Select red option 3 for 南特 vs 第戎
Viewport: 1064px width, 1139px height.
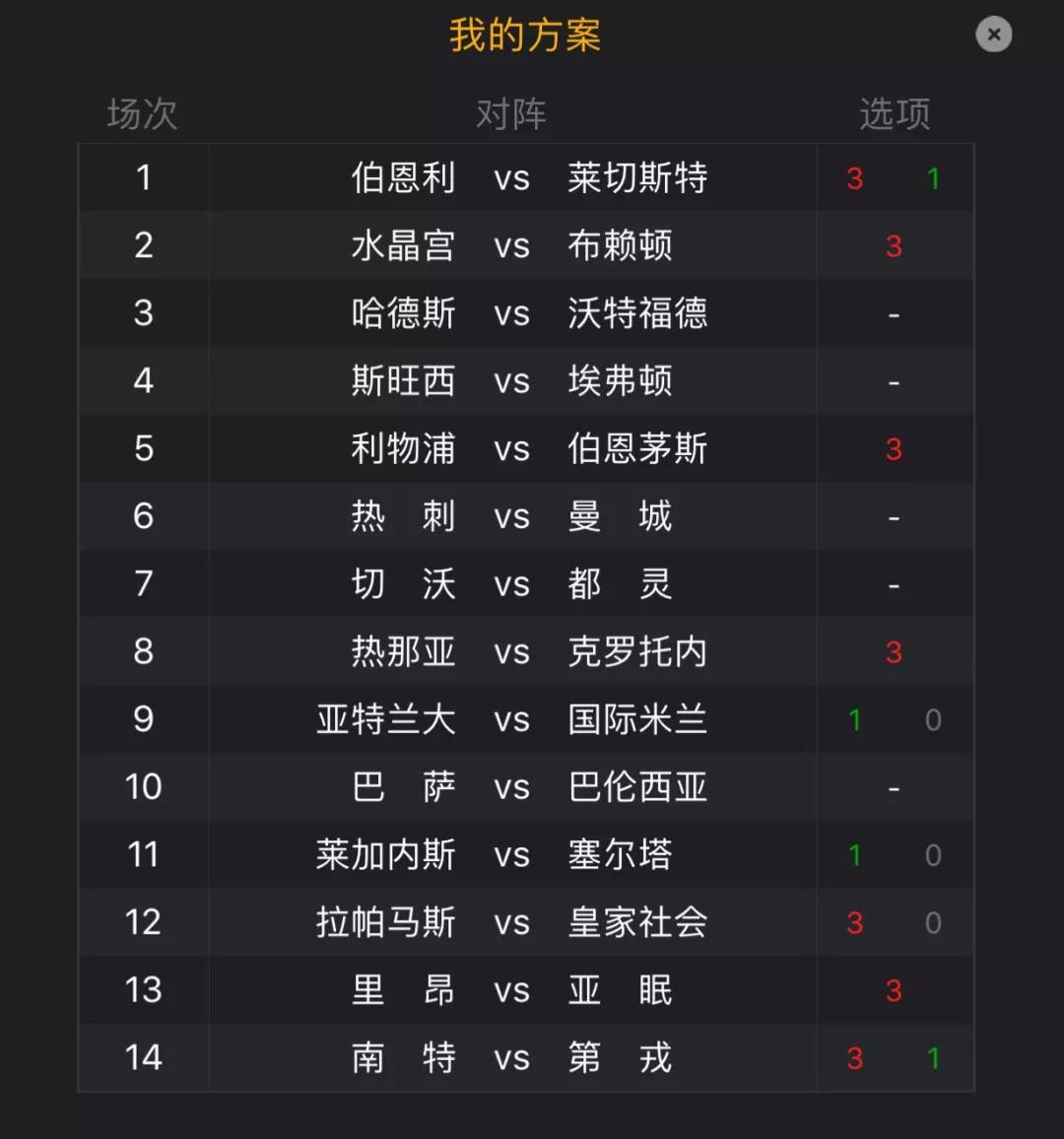tap(855, 1058)
